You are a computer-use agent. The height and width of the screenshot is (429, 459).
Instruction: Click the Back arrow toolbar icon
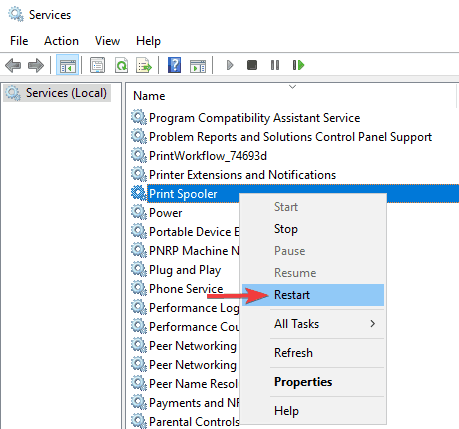[13, 65]
